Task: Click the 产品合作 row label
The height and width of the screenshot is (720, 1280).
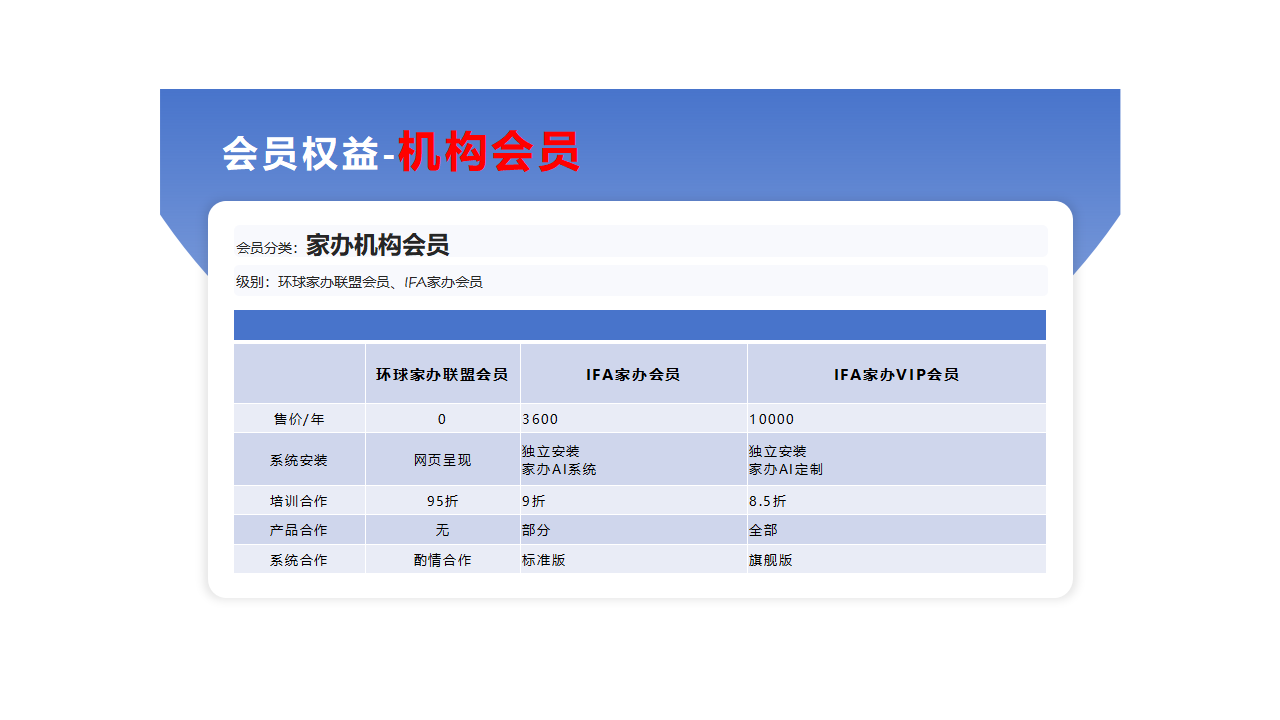Action: tap(299, 530)
